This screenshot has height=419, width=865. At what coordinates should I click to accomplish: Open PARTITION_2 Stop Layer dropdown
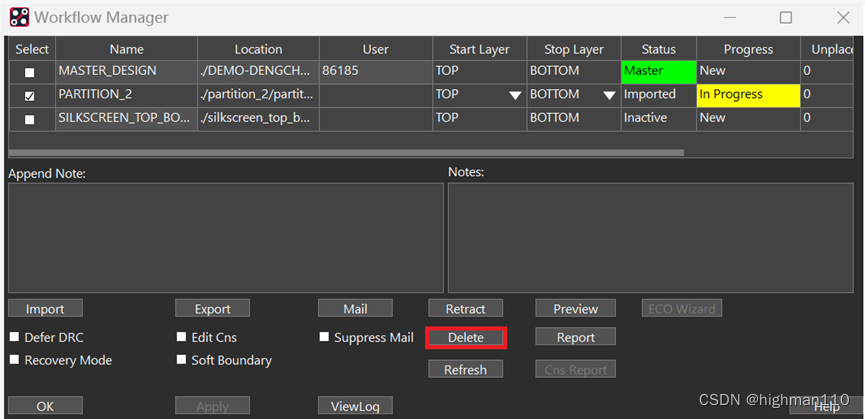pos(608,96)
